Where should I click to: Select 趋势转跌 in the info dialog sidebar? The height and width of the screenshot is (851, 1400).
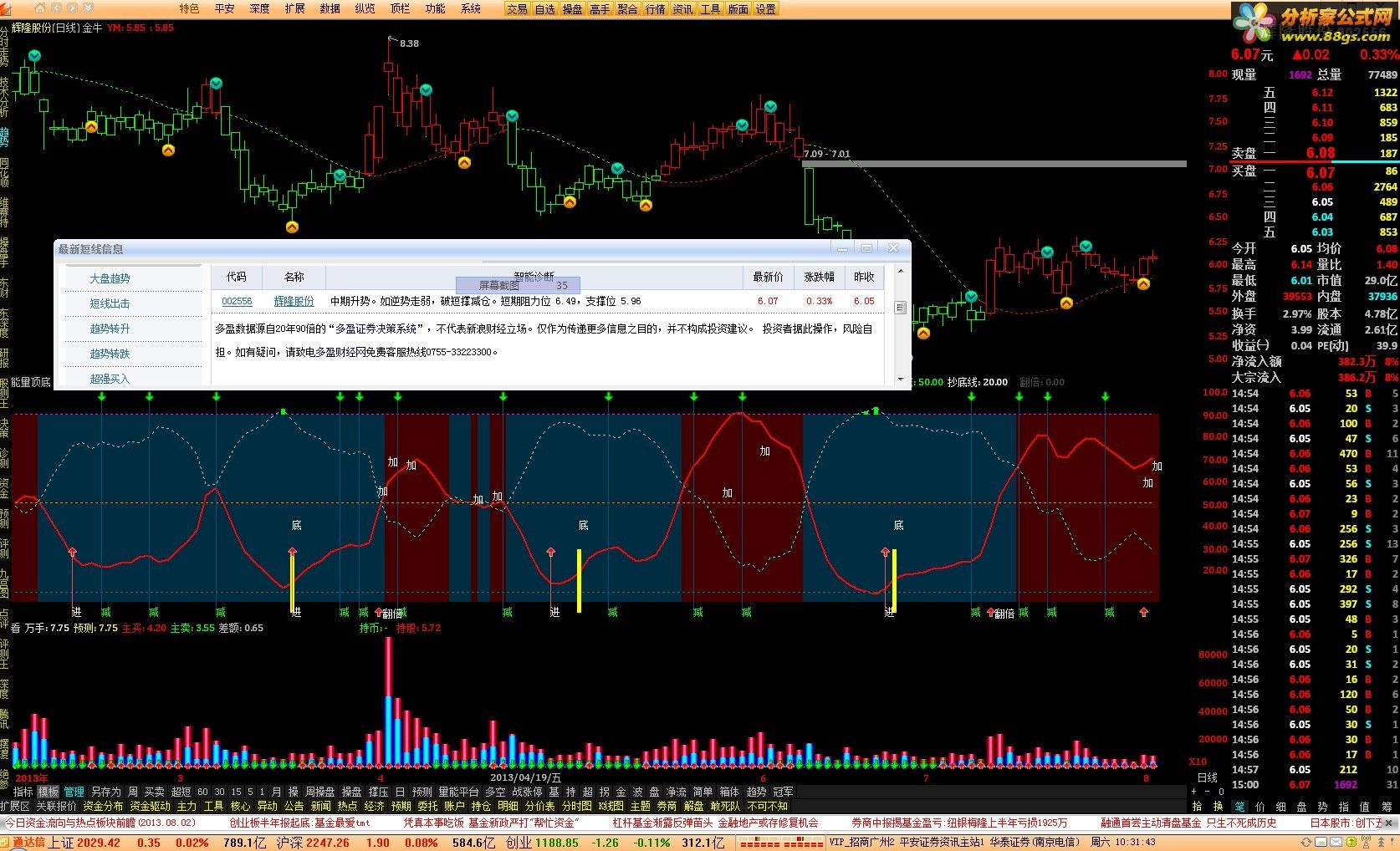(110, 354)
